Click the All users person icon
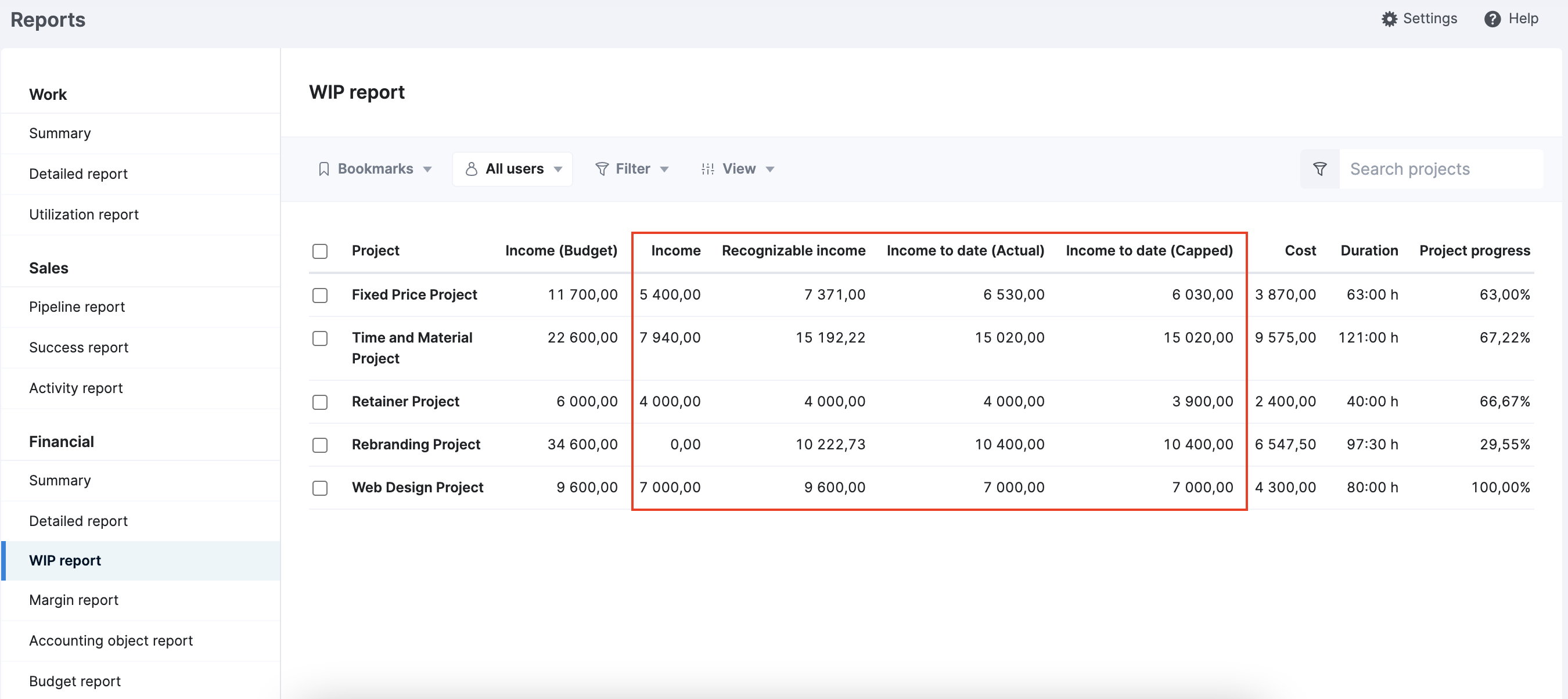The height and width of the screenshot is (699, 1568). (x=471, y=169)
